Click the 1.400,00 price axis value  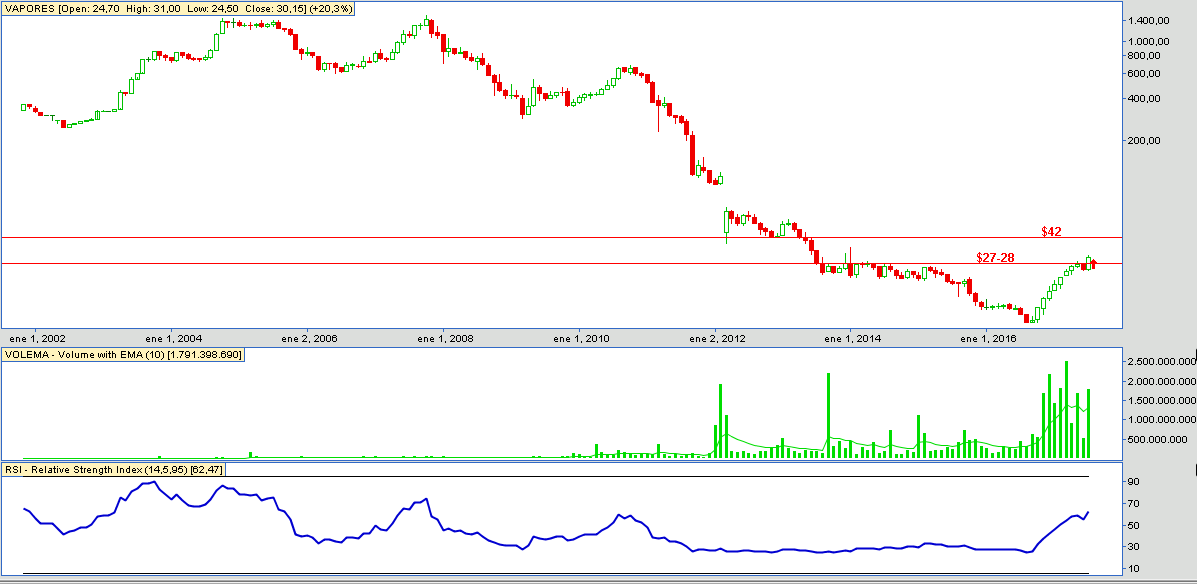coord(1150,21)
